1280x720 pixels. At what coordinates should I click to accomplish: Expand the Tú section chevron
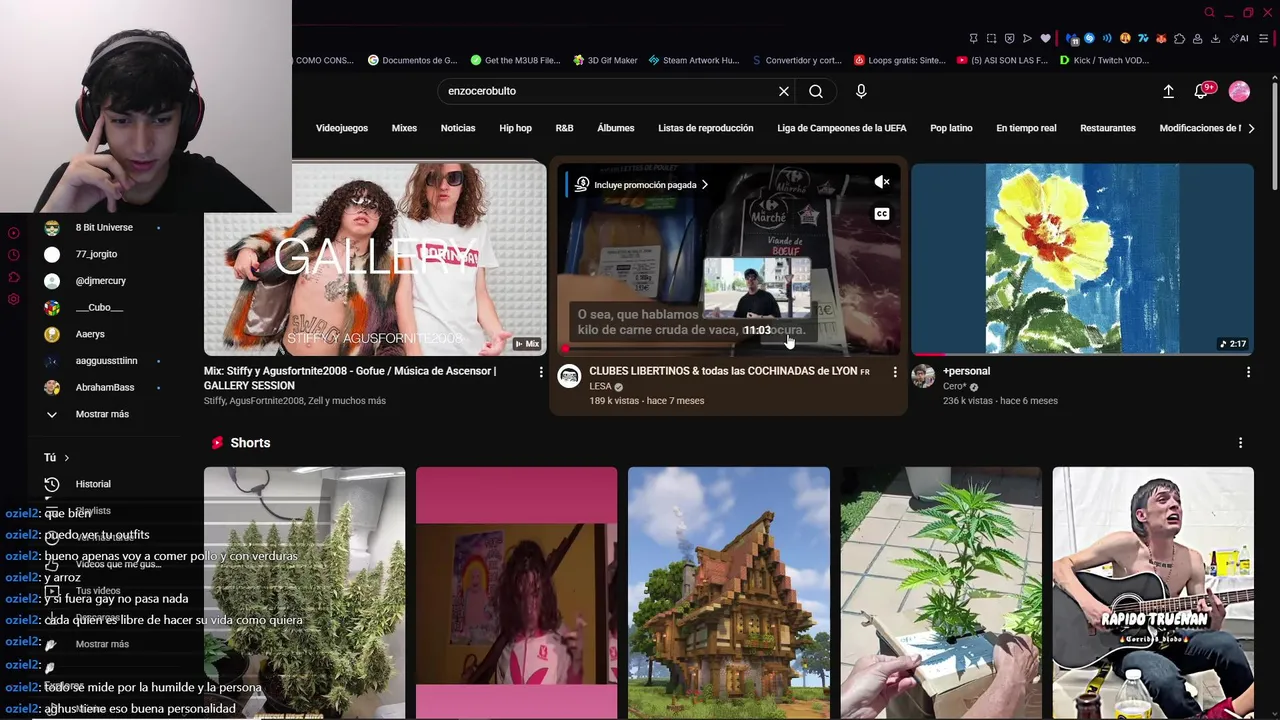point(67,458)
